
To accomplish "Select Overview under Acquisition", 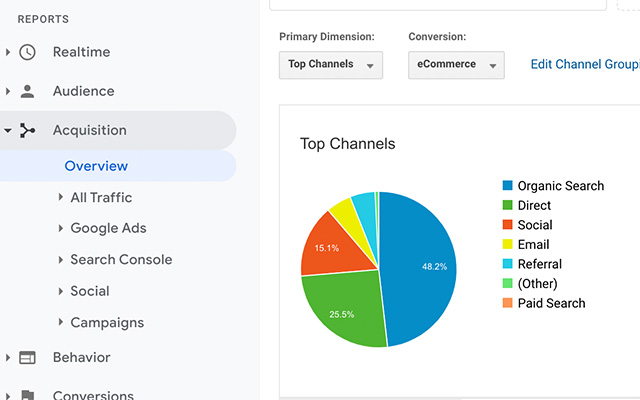I will (96, 166).
